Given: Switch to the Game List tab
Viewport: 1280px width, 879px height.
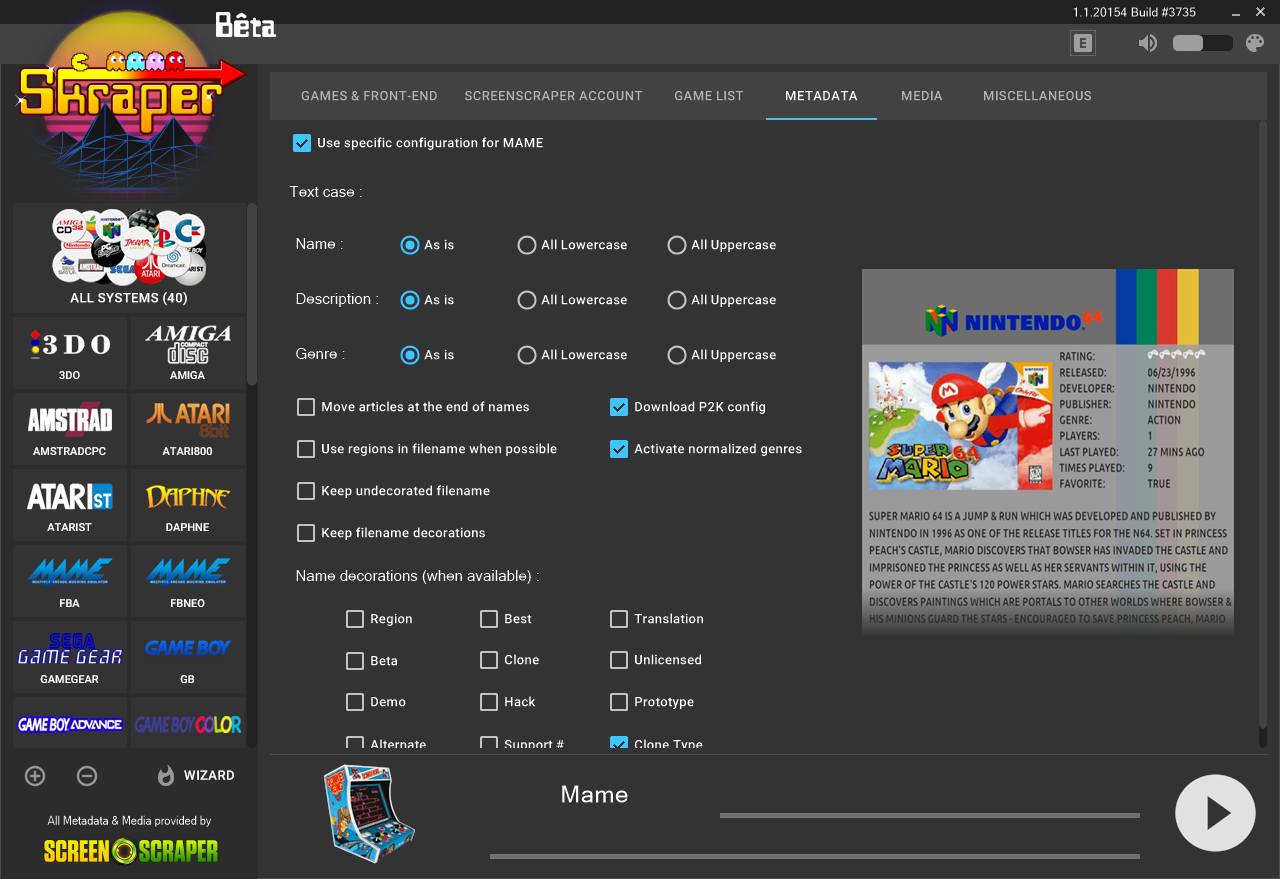Looking at the screenshot, I should pos(709,96).
